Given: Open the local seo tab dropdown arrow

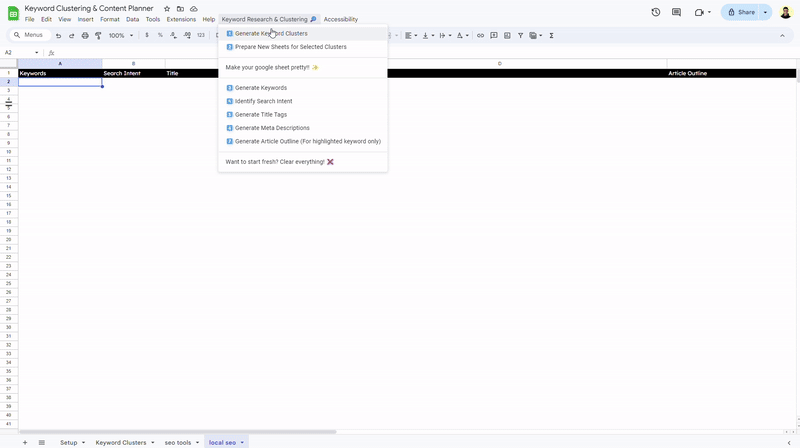Looking at the screenshot, I should [x=242, y=442].
